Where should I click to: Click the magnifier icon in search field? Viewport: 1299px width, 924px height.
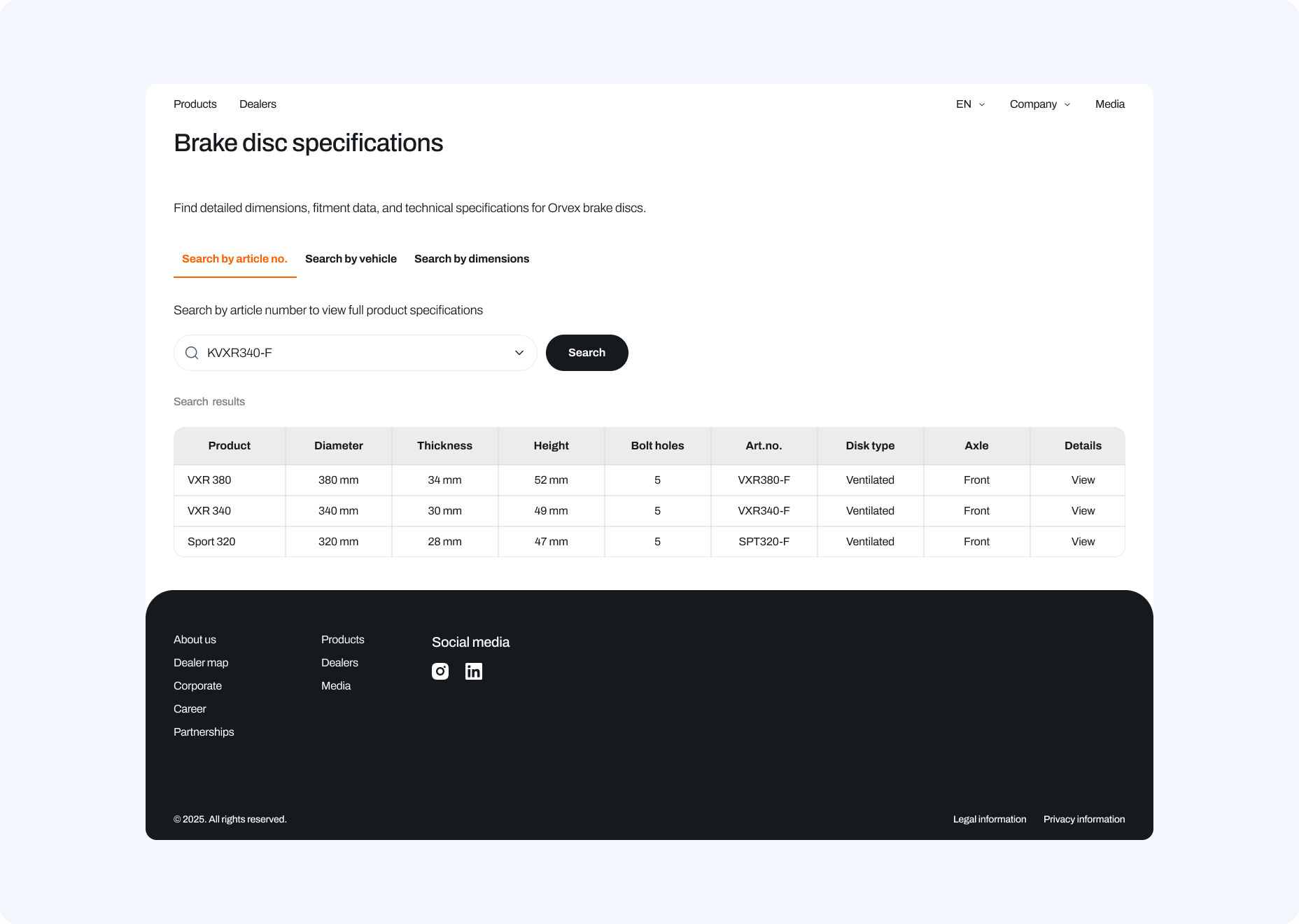pyautogui.click(x=192, y=353)
